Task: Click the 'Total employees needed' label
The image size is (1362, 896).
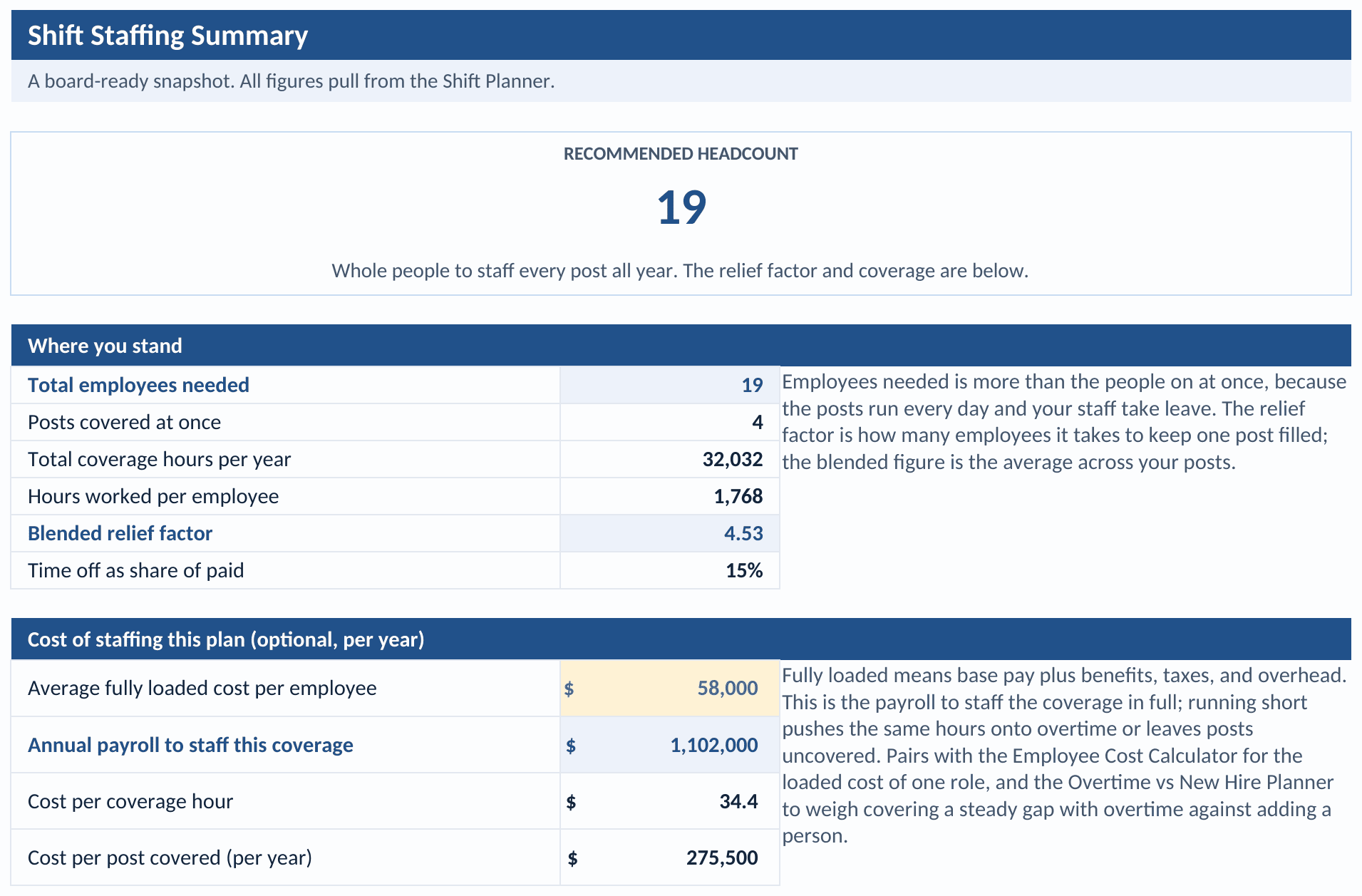Action: 138,385
